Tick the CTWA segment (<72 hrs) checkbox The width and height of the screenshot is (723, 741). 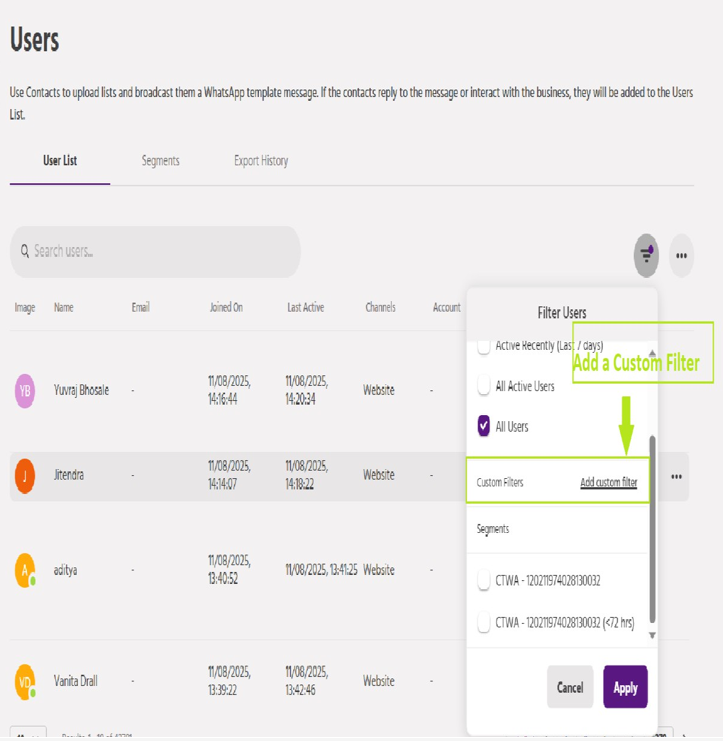click(x=484, y=623)
